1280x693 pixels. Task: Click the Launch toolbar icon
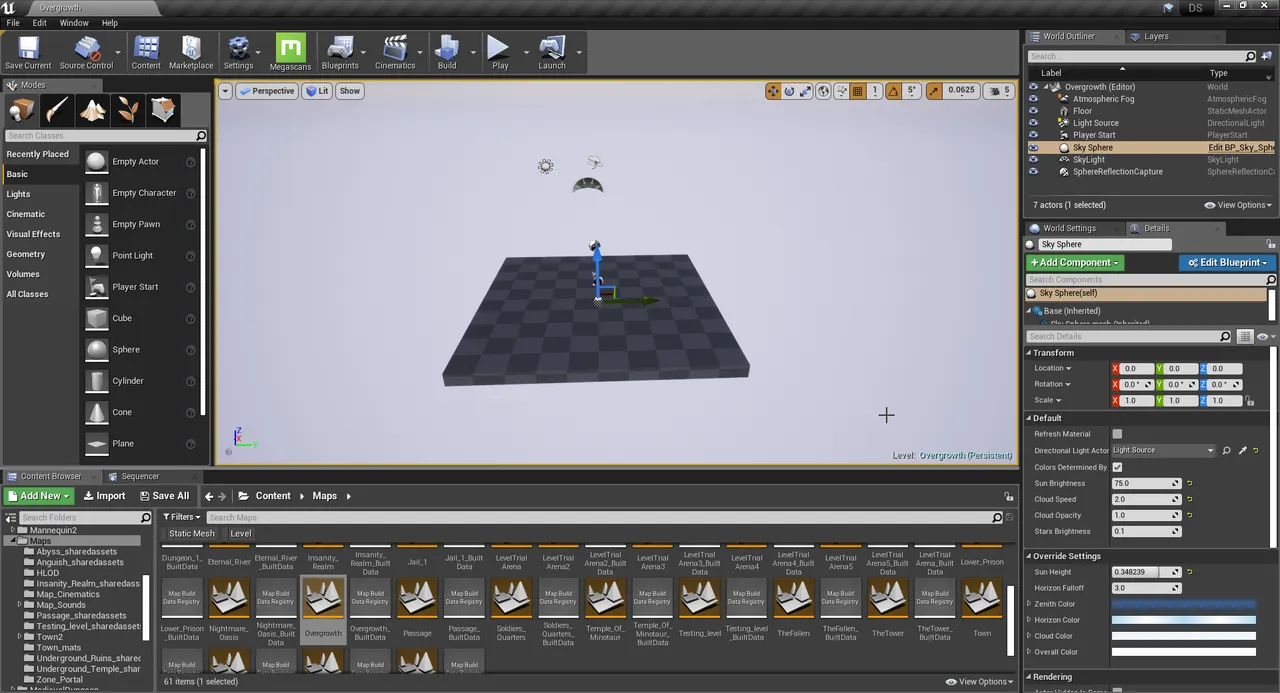[552, 53]
